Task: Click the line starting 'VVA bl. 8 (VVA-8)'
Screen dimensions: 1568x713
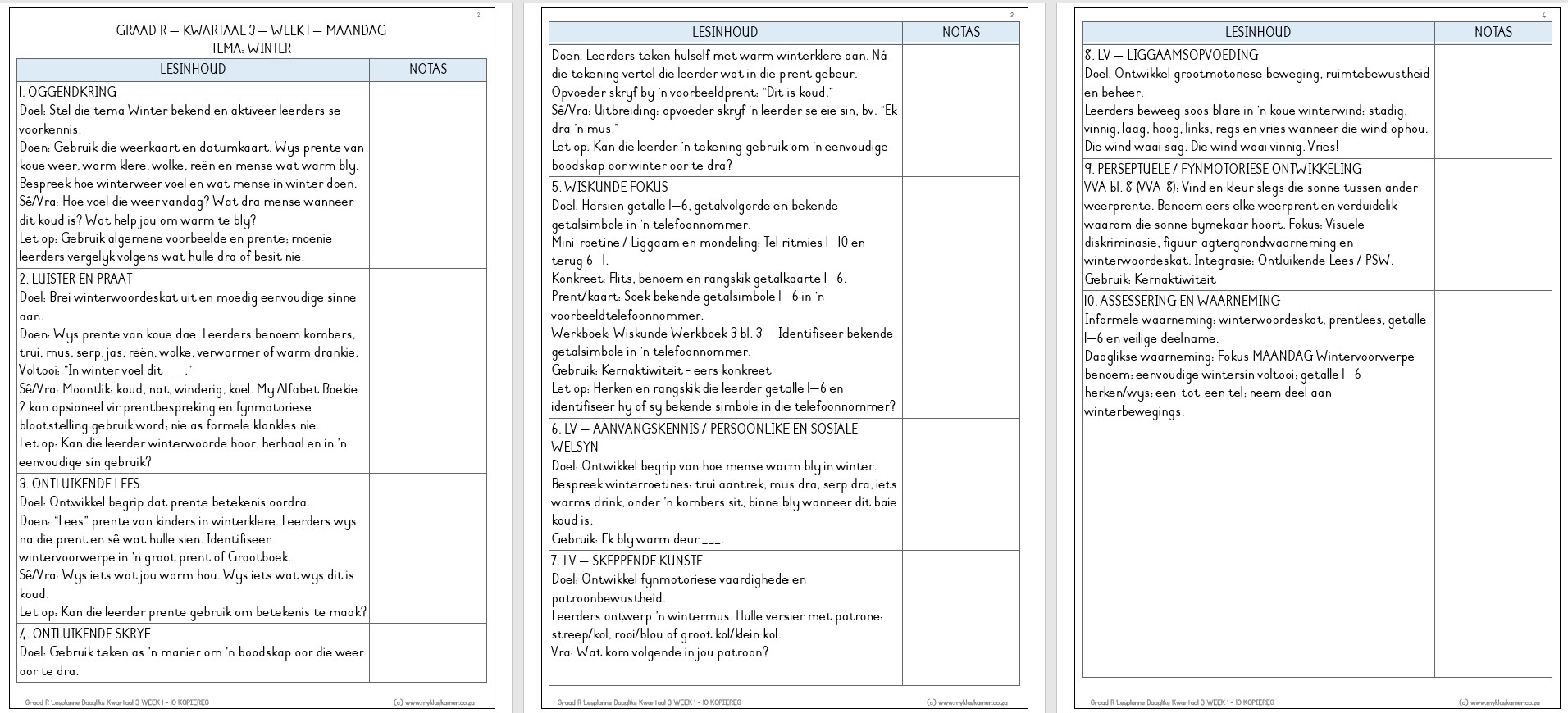Action: pos(1251,188)
